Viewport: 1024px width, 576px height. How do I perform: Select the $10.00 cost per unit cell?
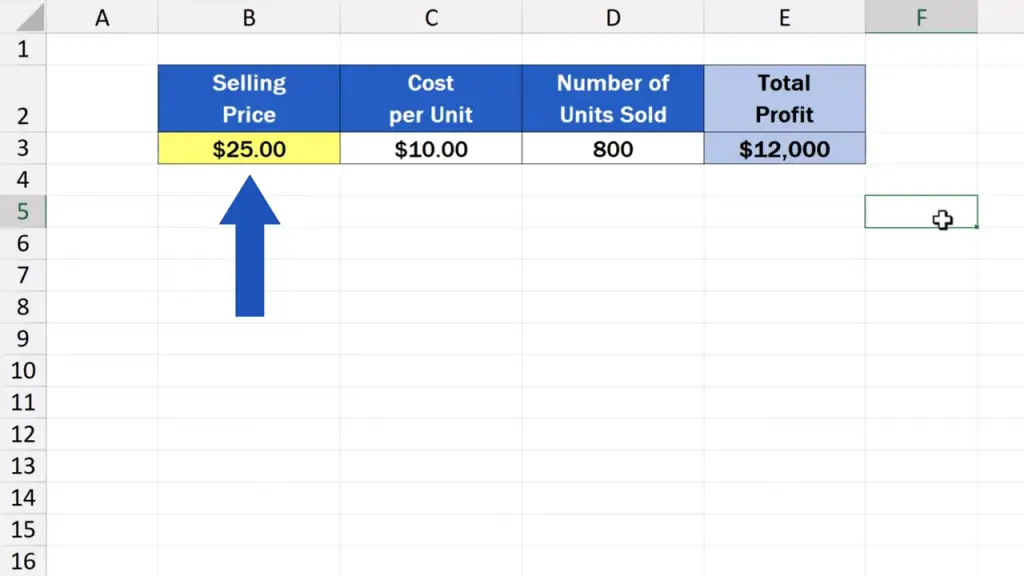point(431,149)
